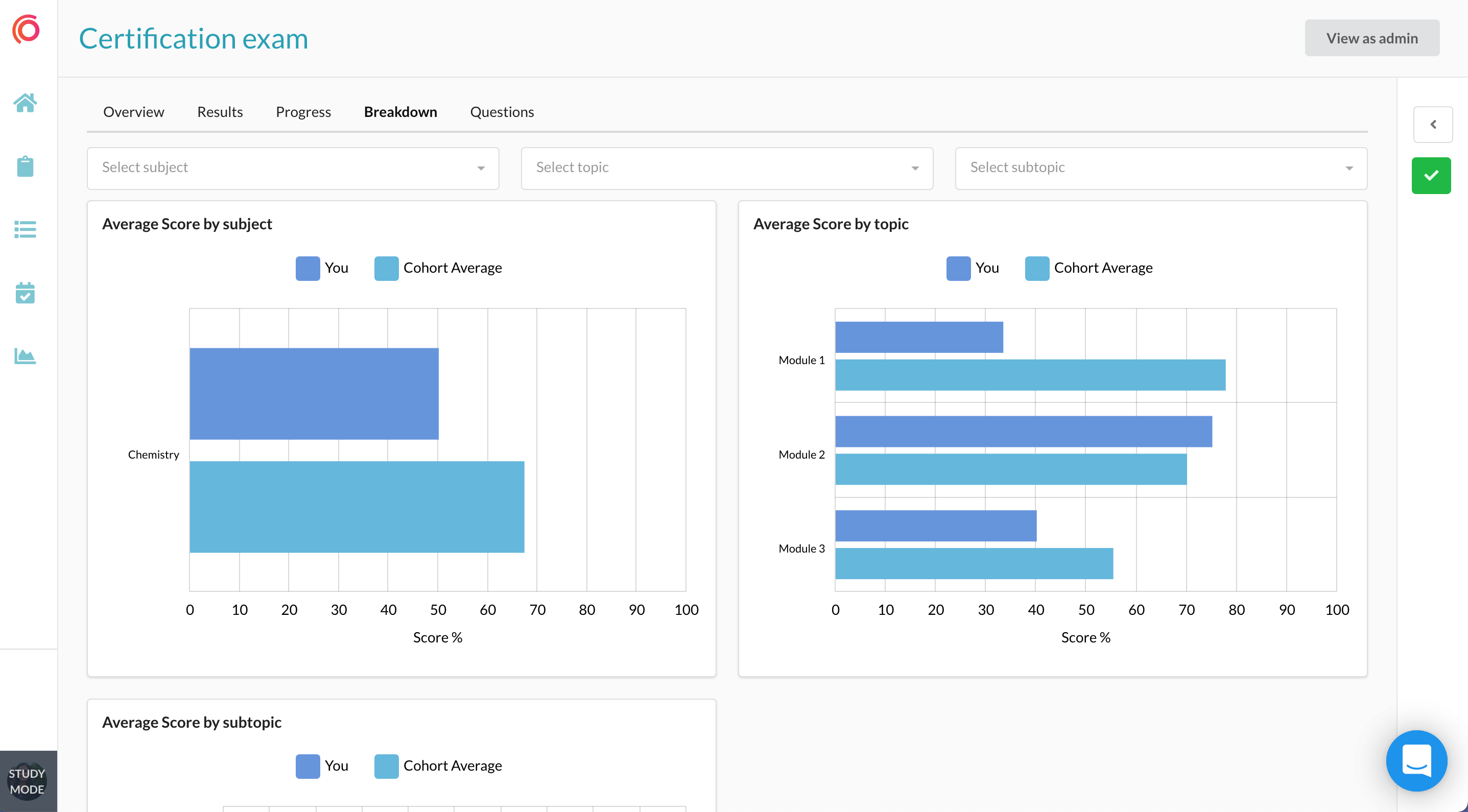Select the Breakdown tab
1468x812 pixels.
tap(400, 112)
